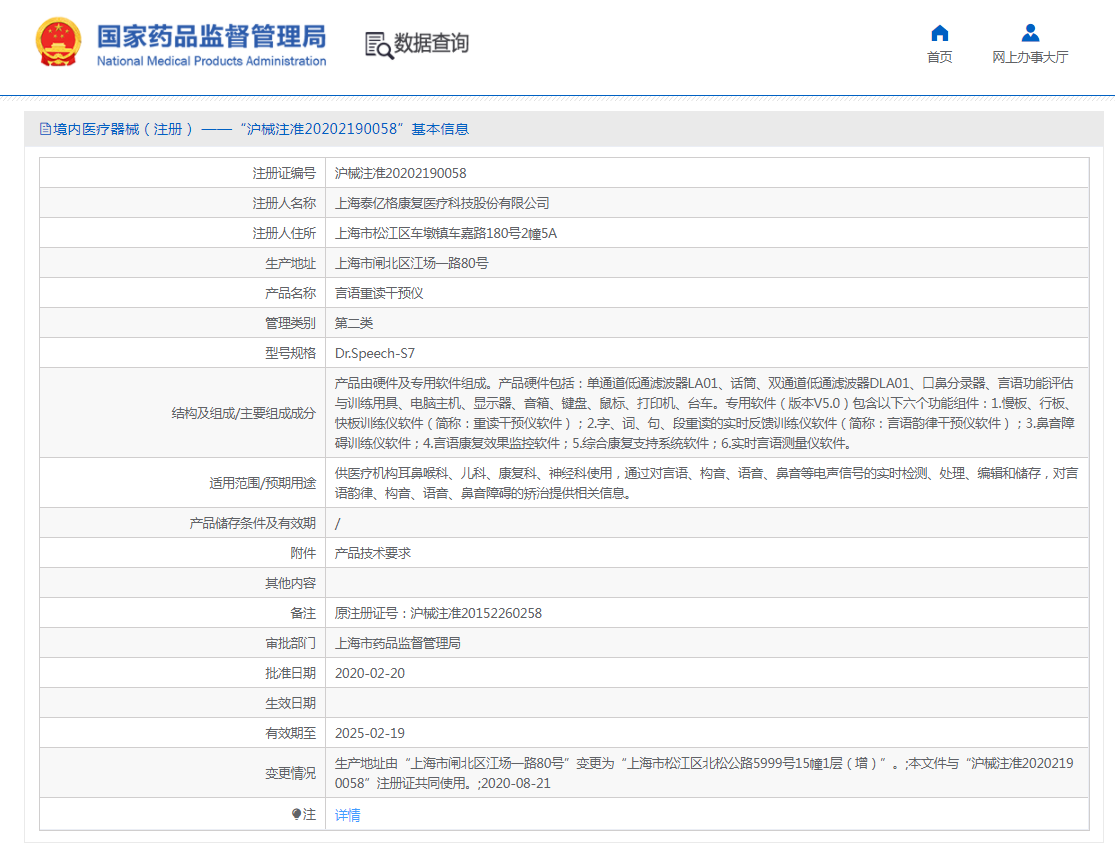Click the 结构及组成/主要组成成分 label

click(243, 413)
